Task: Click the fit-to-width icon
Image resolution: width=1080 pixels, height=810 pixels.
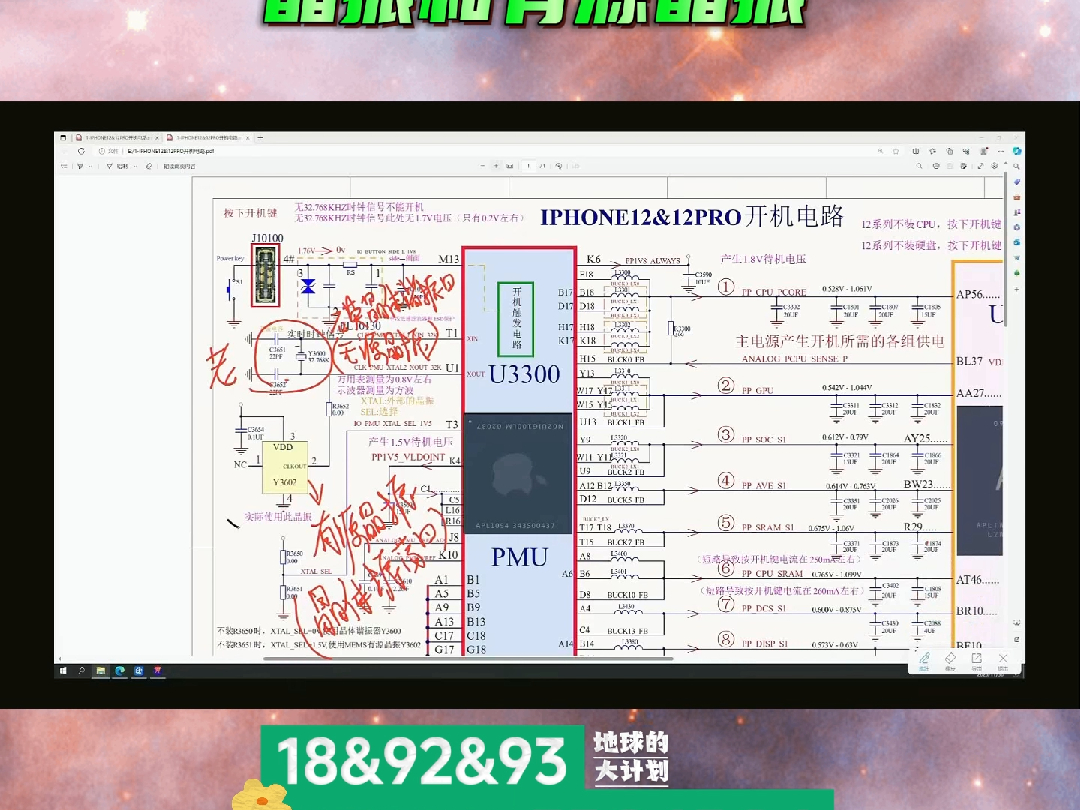Action: point(510,166)
